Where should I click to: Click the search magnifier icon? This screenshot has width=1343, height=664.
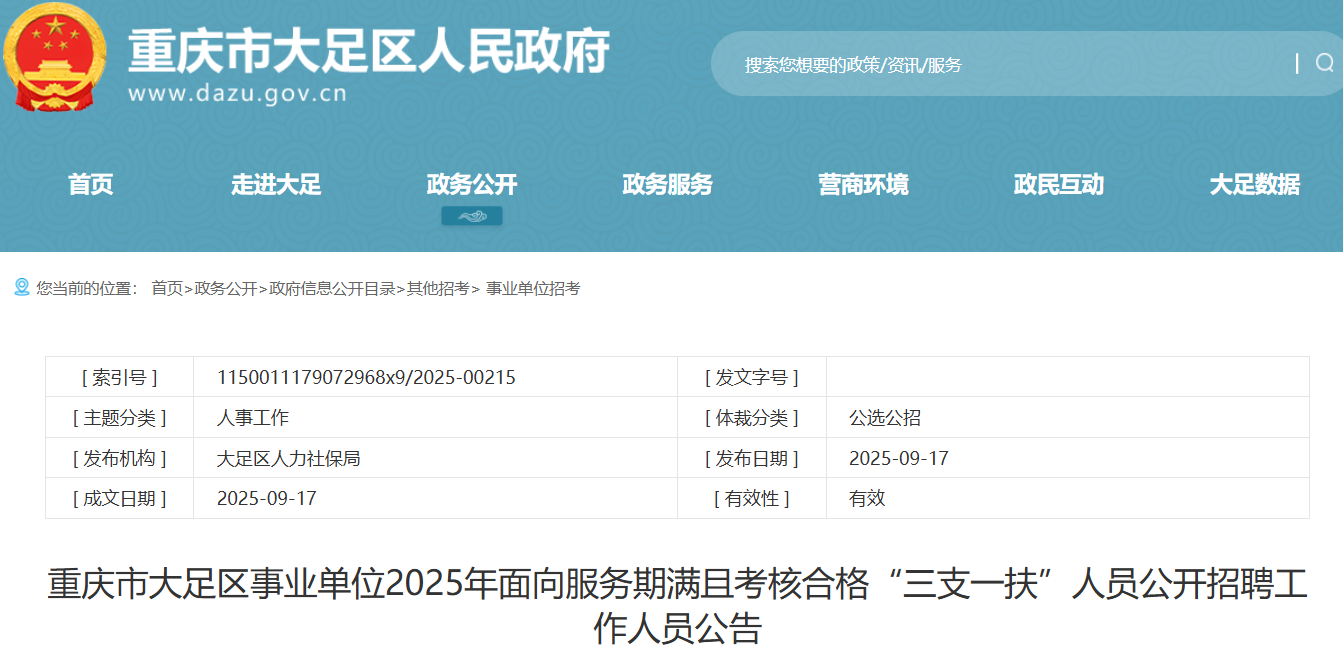pyautogui.click(x=1324, y=64)
